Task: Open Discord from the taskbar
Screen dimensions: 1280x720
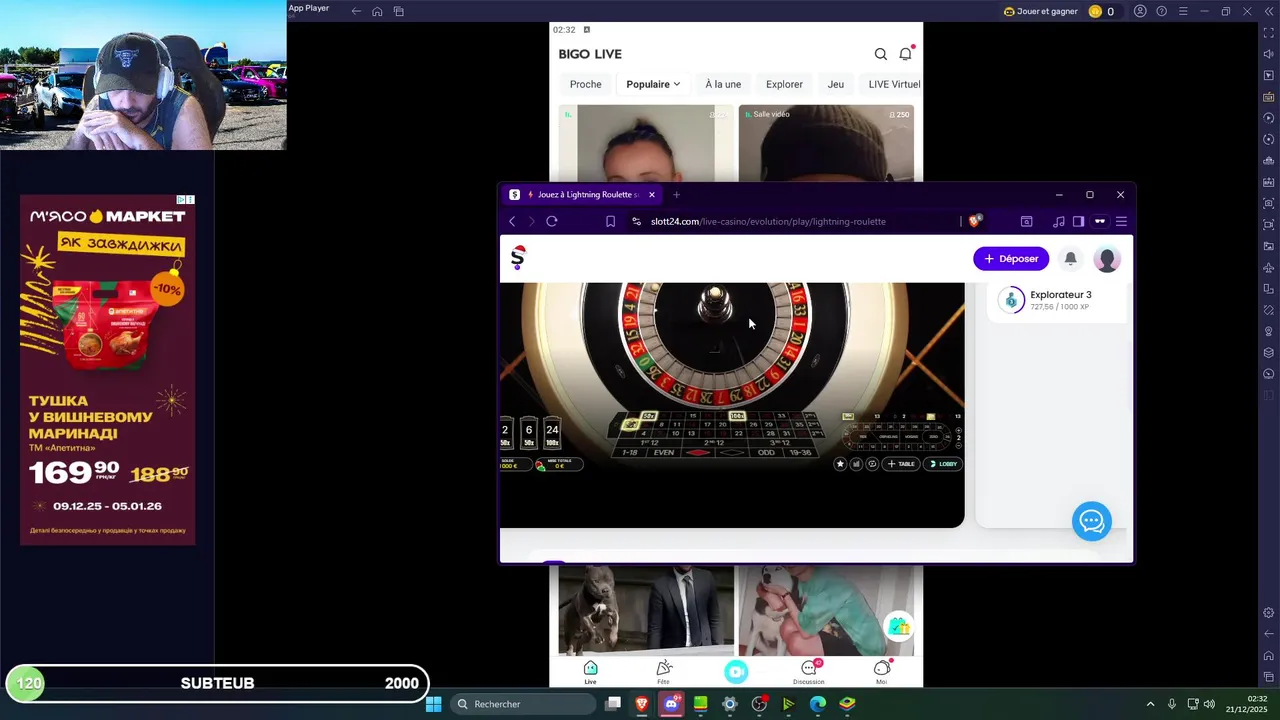Action: 671,704
